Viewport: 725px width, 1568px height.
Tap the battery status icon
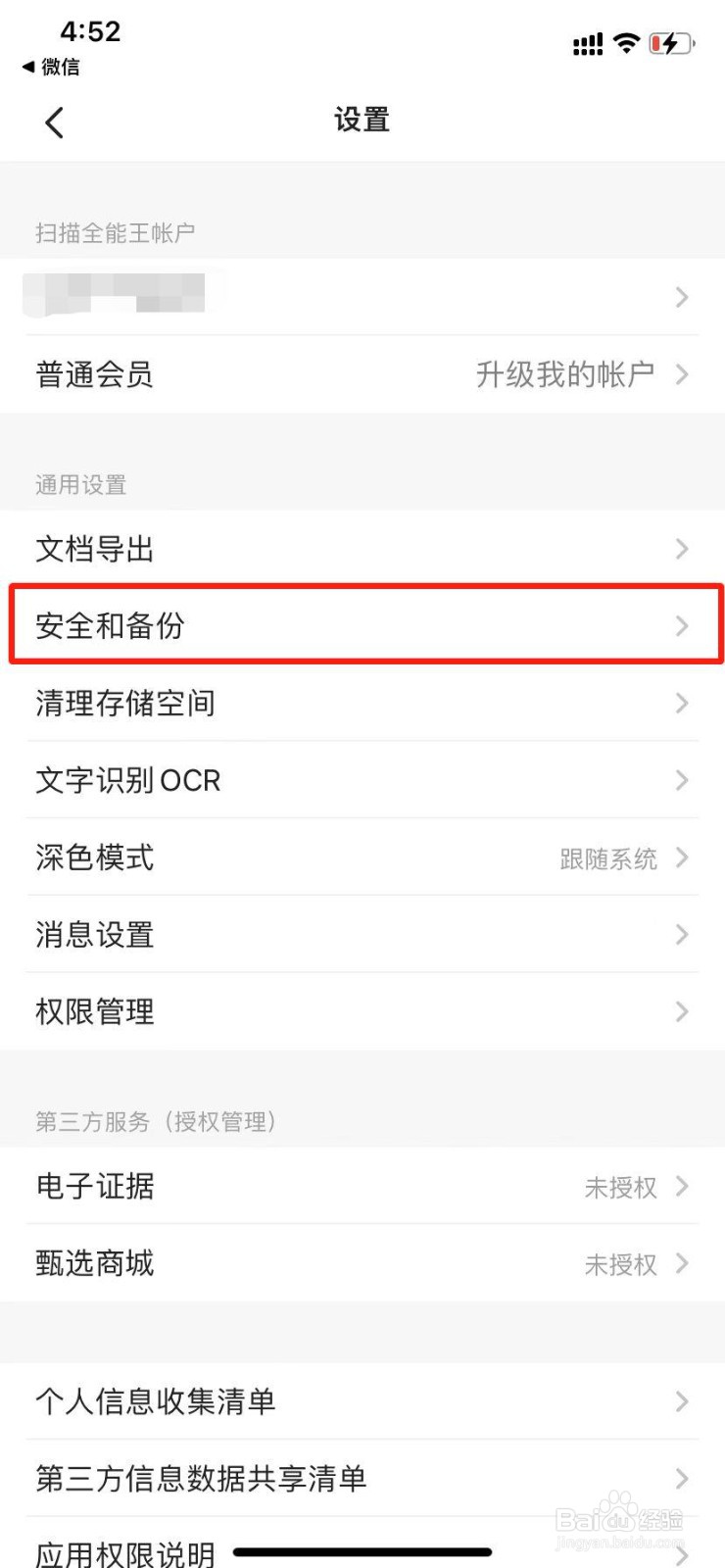[671, 43]
